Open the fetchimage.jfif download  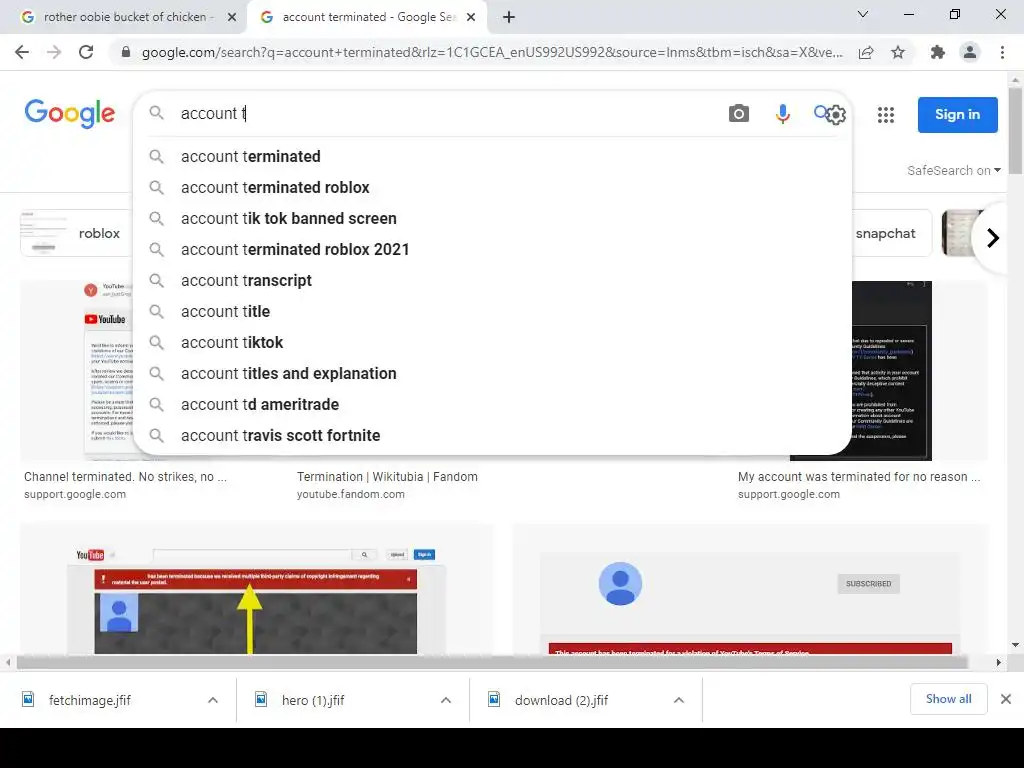89,700
